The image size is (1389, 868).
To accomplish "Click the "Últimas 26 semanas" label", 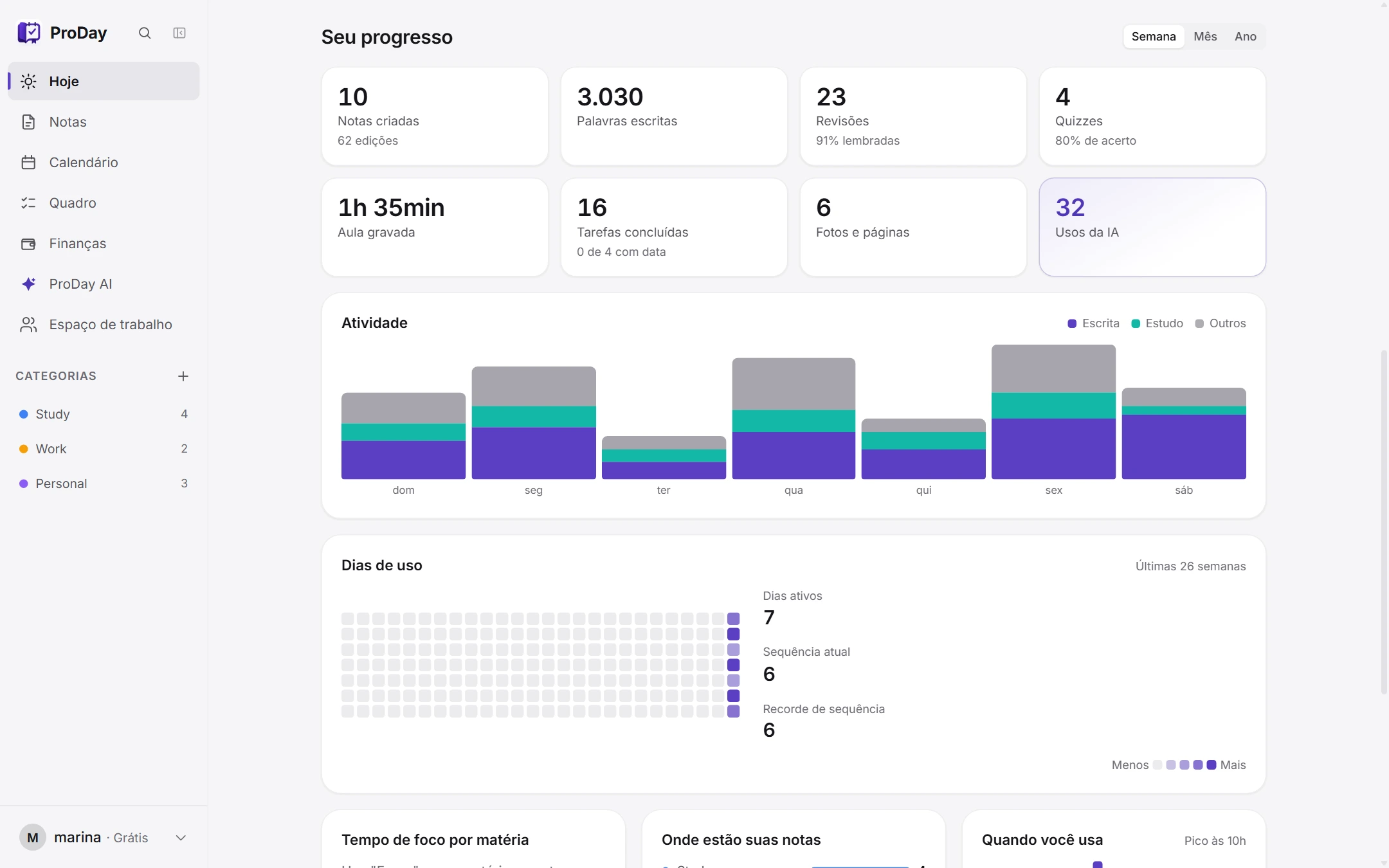I will coord(1190,566).
